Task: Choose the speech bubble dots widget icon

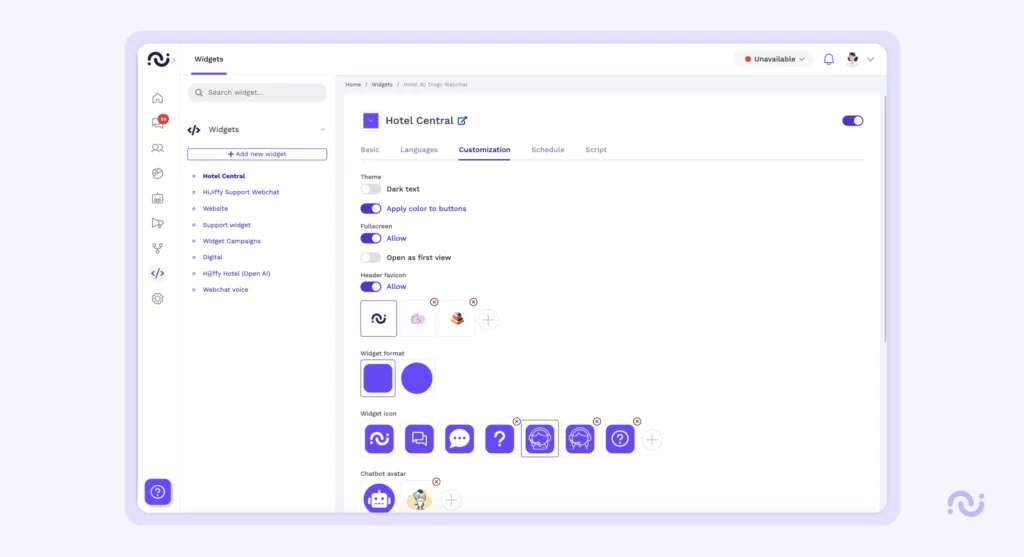Action: 459,439
